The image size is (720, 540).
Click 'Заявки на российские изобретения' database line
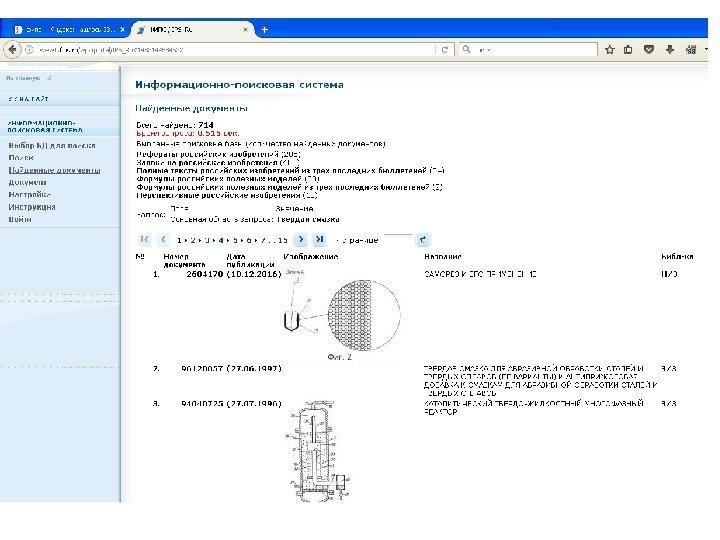tap(218, 163)
